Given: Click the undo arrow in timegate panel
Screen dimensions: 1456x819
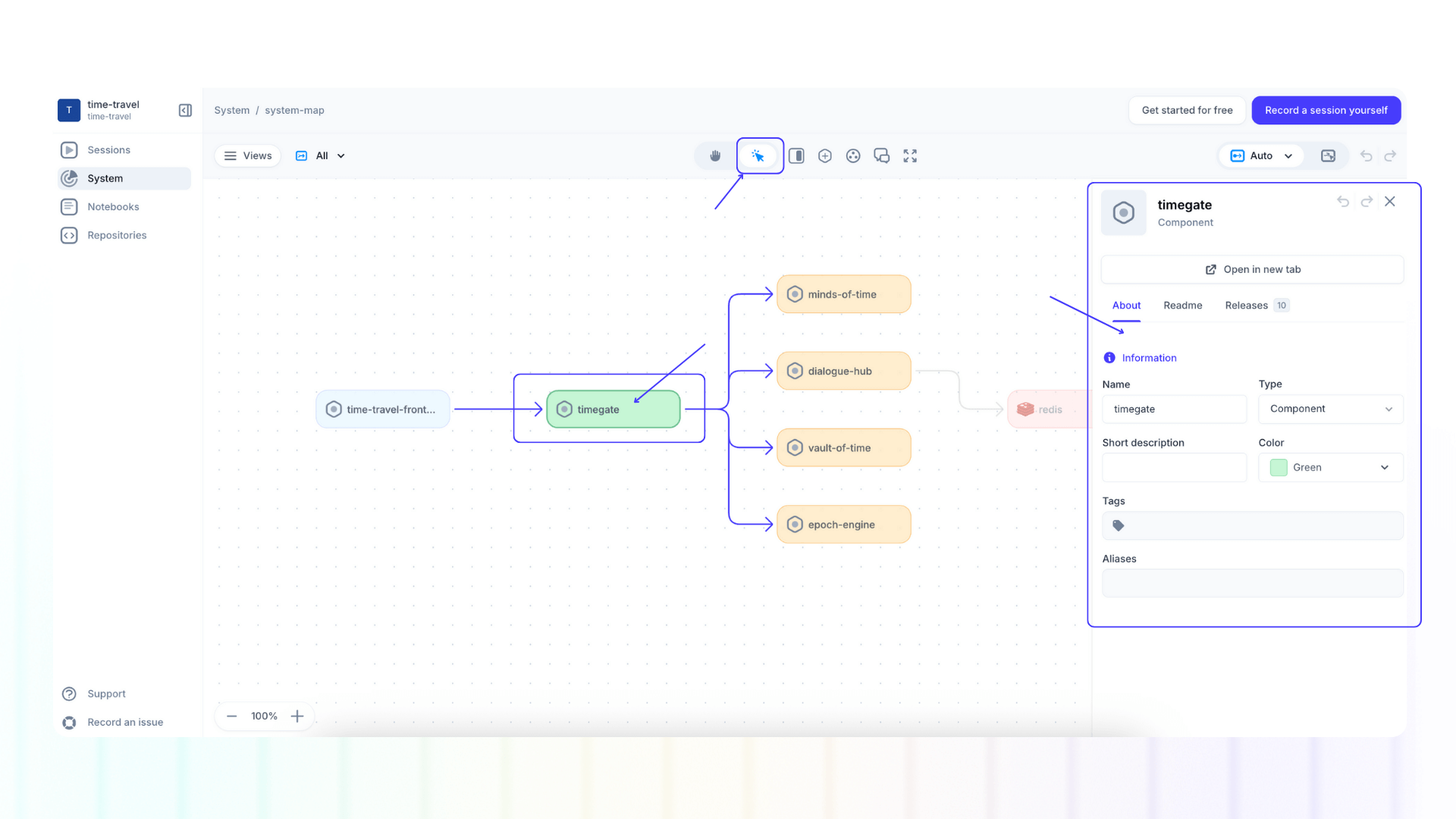Looking at the screenshot, I should tap(1343, 202).
